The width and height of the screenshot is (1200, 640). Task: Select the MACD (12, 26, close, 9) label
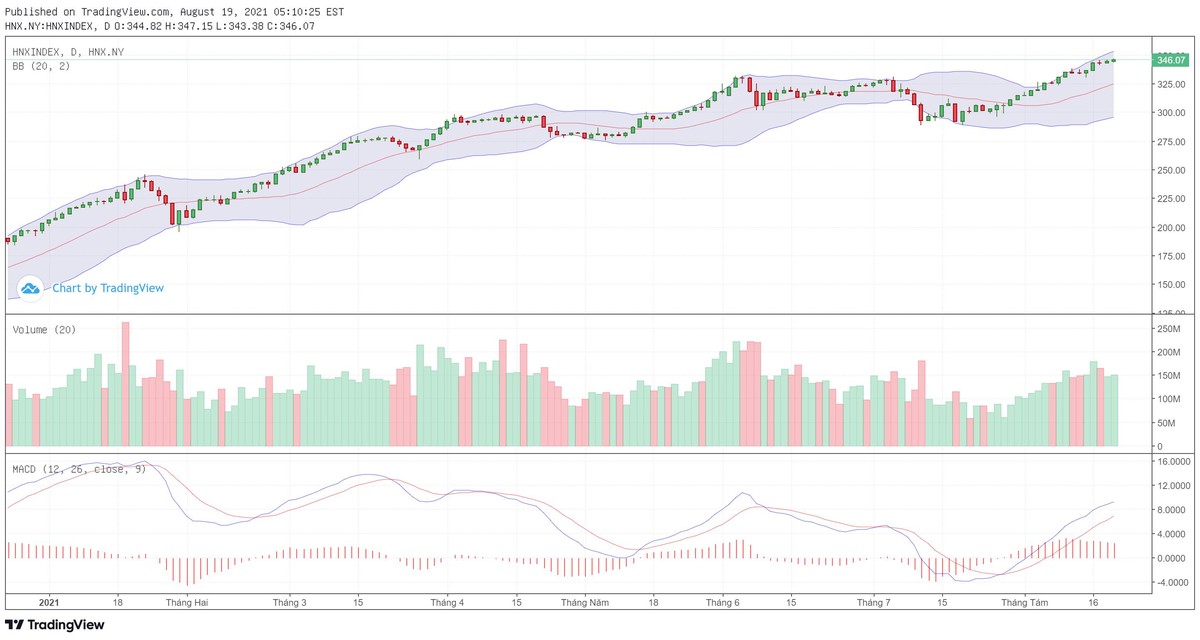[x=79, y=468]
